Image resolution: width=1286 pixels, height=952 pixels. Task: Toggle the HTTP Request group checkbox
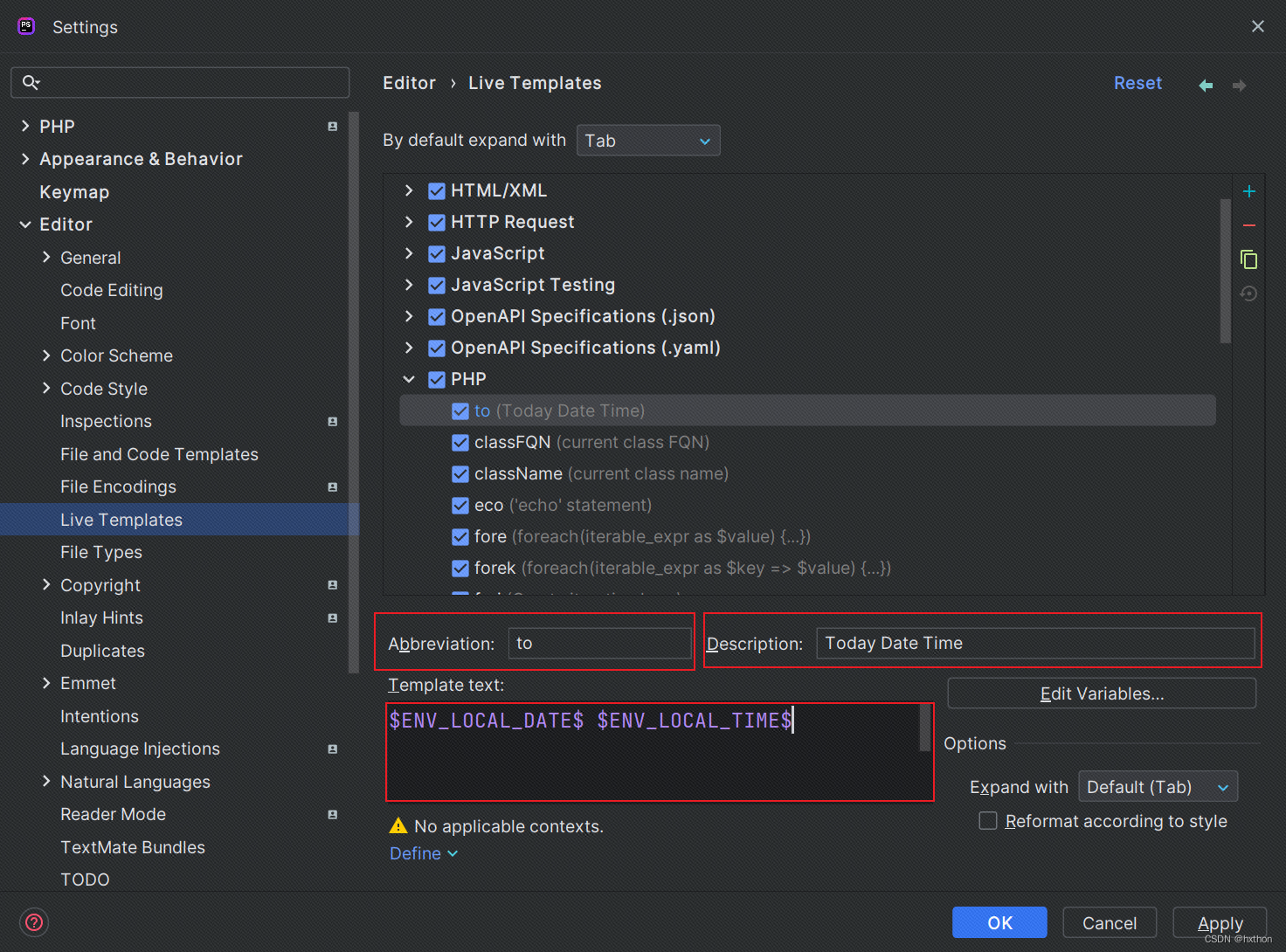pos(437,222)
